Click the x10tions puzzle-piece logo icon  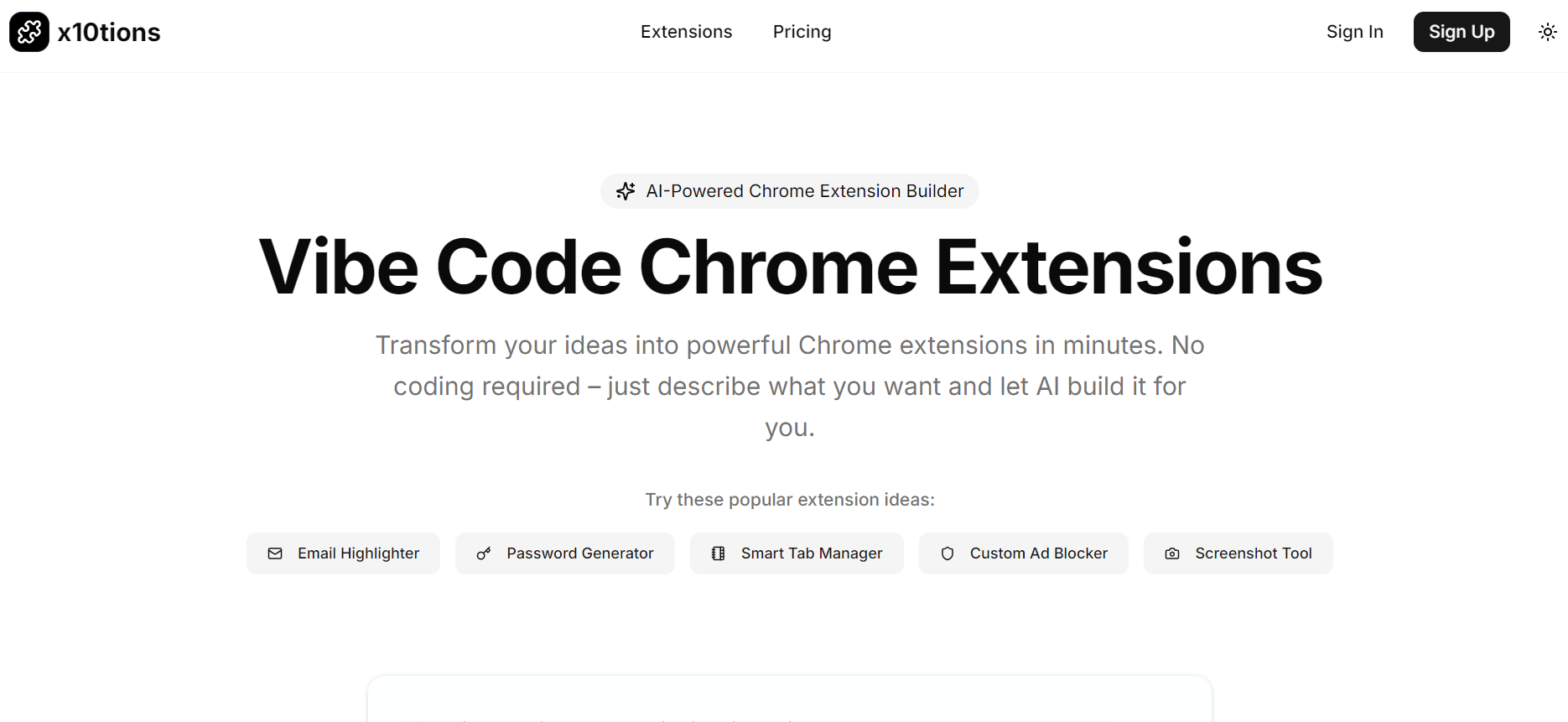click(x=29, y=32)
